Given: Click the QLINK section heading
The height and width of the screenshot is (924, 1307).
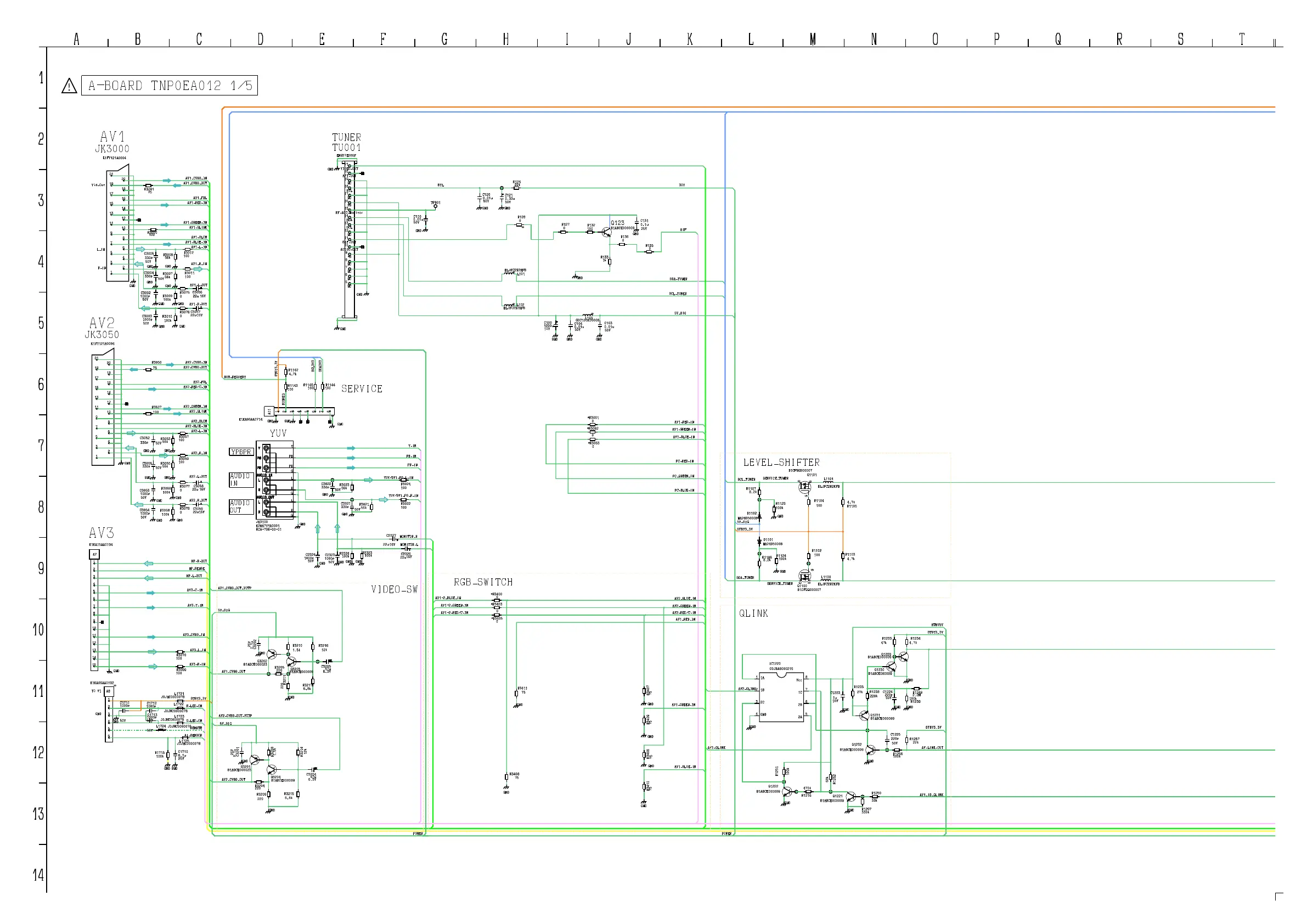Looking at the screenshot, I should click(753, 613).
